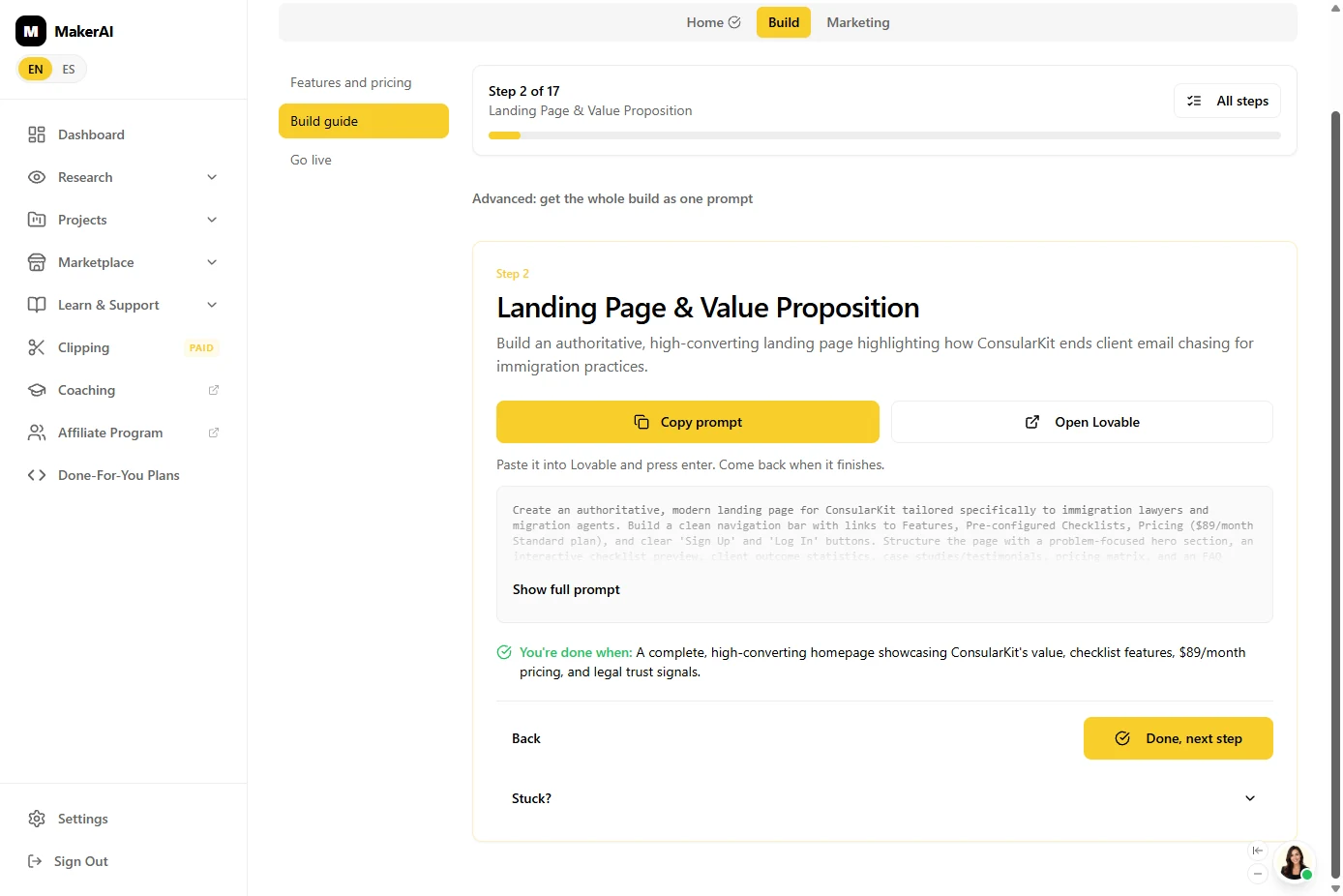Click the Marketplace storefront icon
This screenshot has height=896, width=1343.
[x=37, y=262]
